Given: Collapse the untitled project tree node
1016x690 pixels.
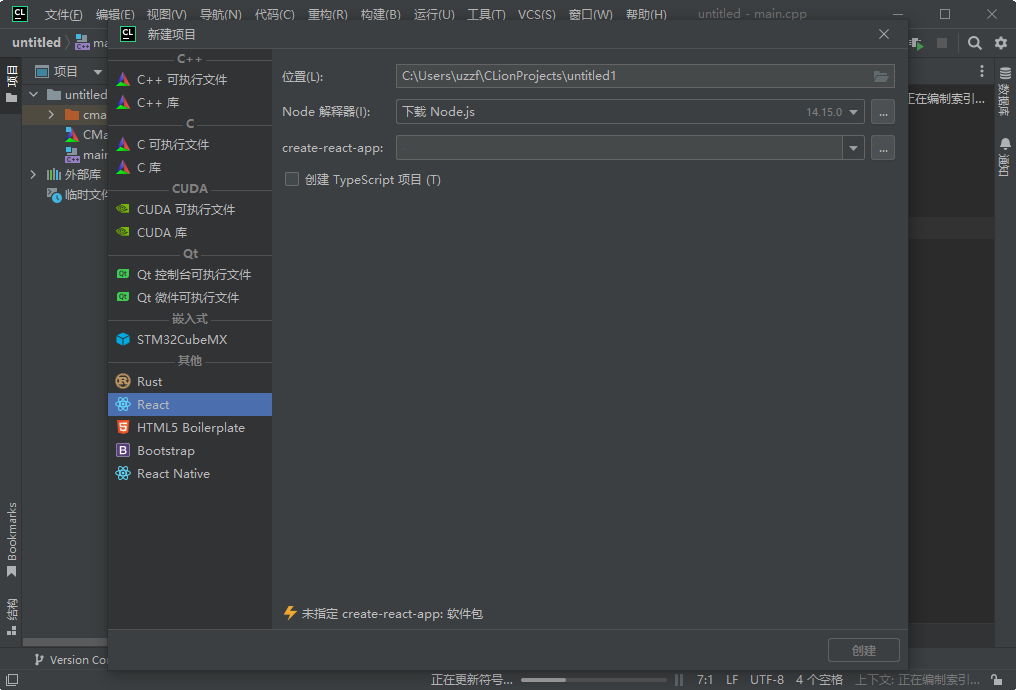Looking at the screenshot, I should pyautogui.click(x=34, y=95).
